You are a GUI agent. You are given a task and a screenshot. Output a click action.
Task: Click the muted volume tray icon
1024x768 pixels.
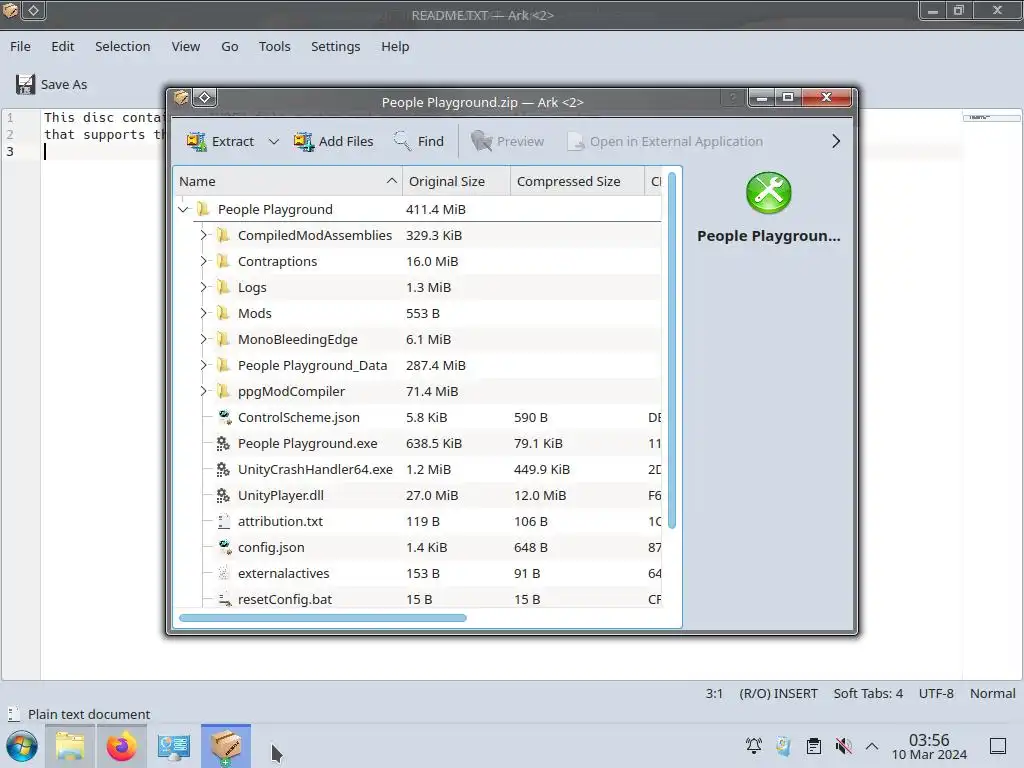pos(844,746)
